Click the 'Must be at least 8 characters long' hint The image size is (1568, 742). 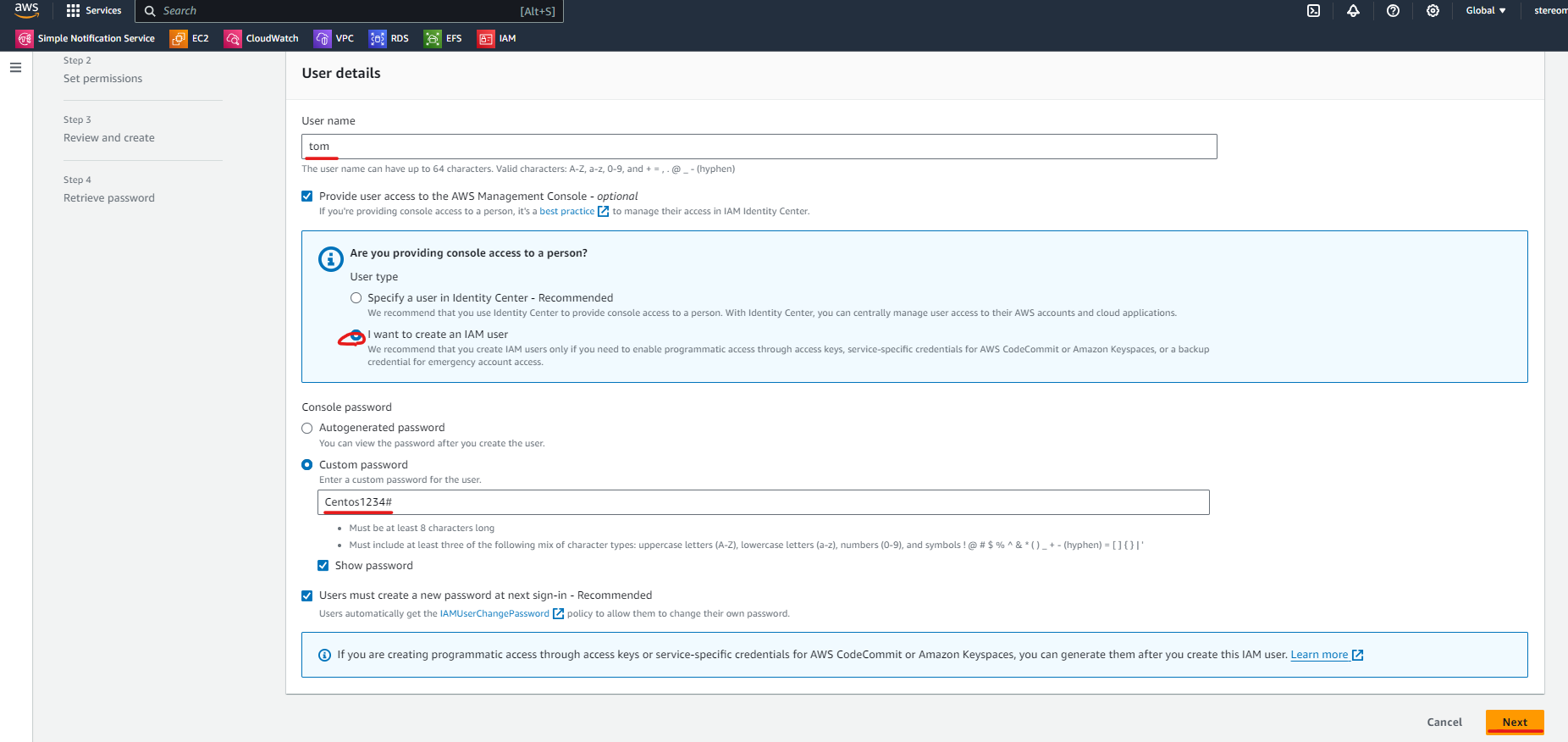click(422, 529)
